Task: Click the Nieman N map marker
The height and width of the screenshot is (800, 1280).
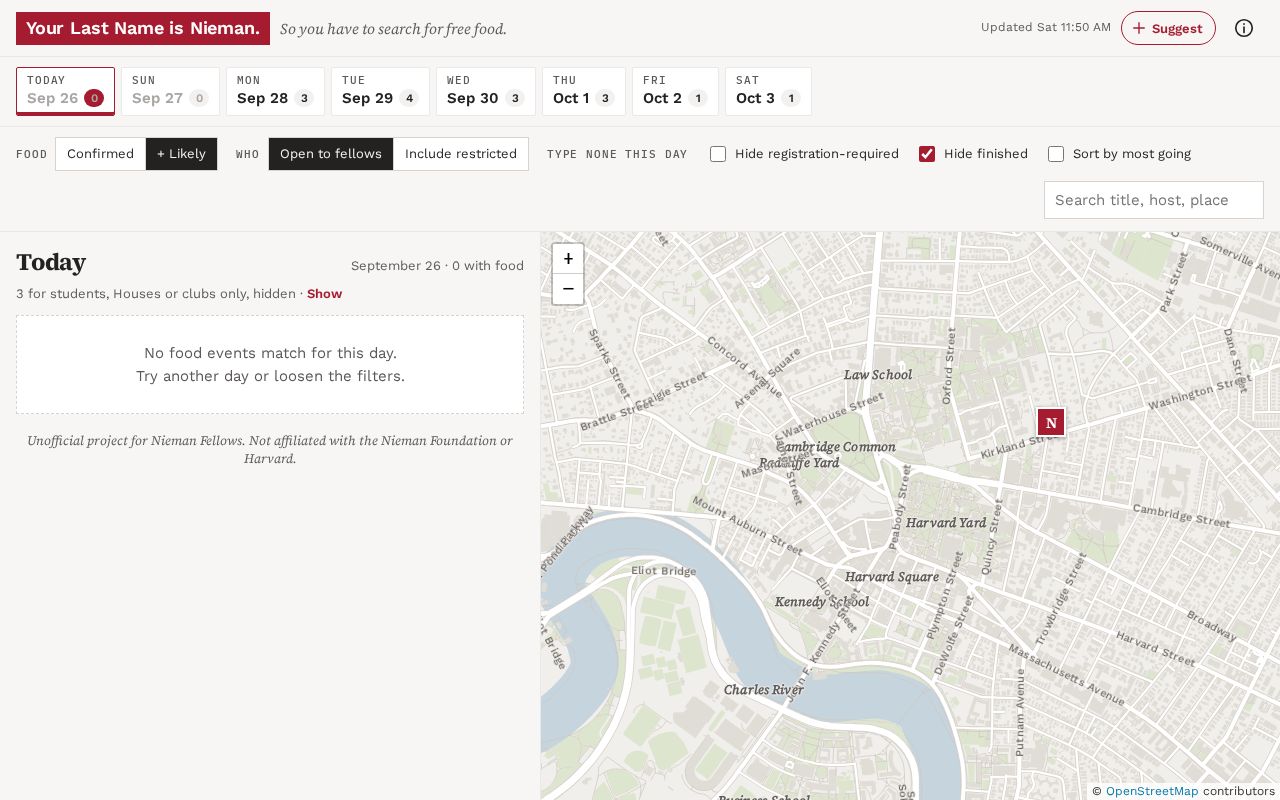Action: click(1051, 422)
